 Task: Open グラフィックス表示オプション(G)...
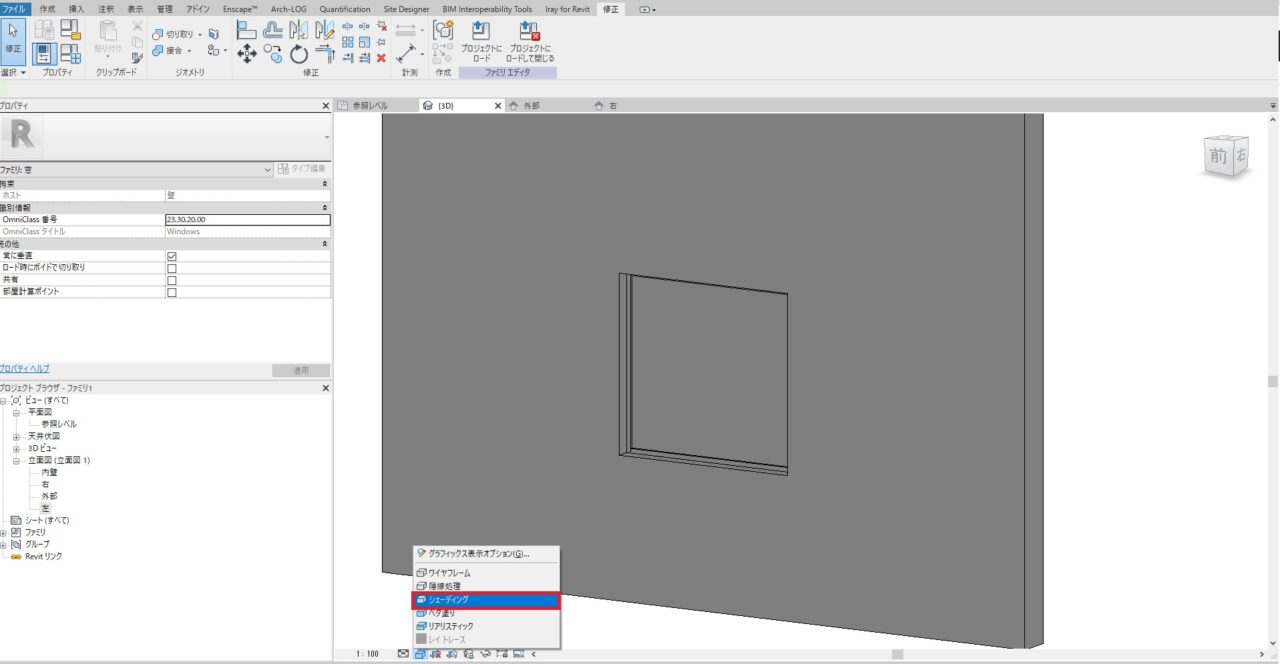click(486, 553)
